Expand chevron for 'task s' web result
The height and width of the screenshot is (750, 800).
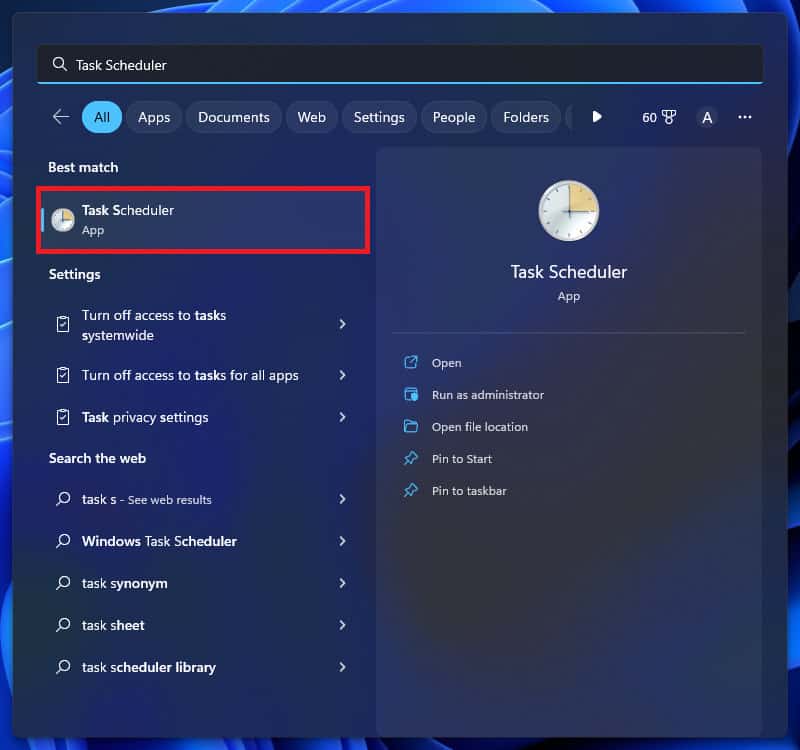[342, 499]
